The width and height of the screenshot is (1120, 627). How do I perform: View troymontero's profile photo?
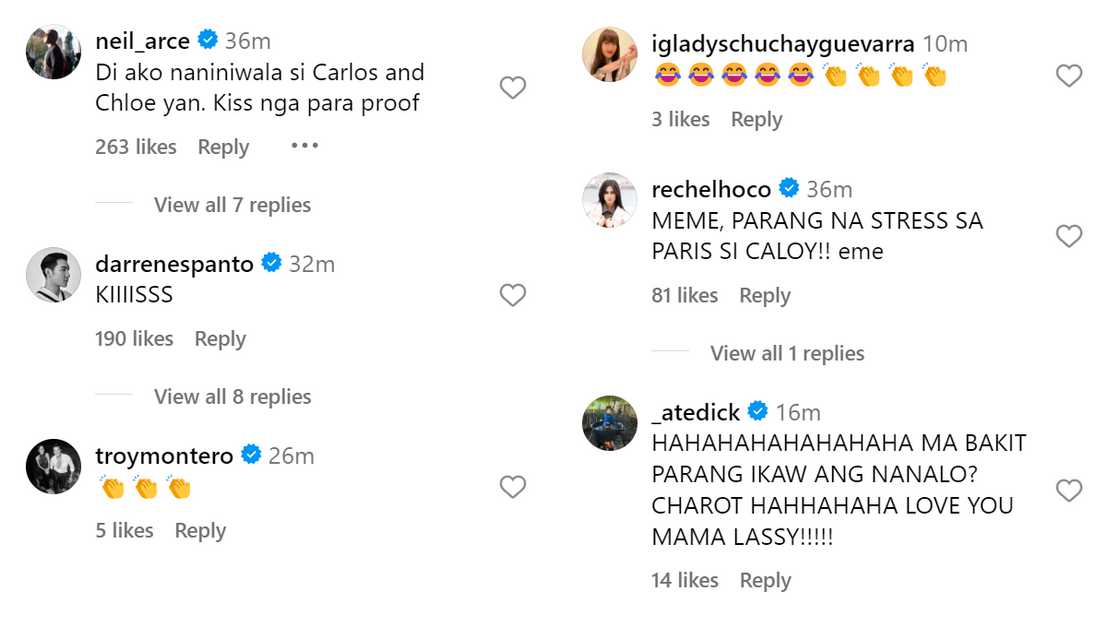point(53,466)
